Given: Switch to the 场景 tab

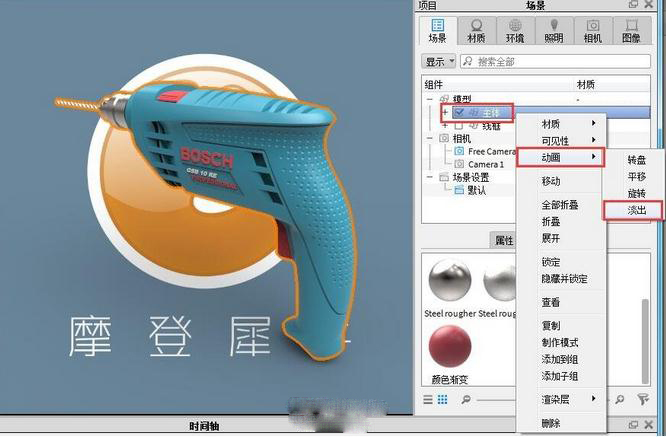Looking at the screenshot, I should 437,31.
